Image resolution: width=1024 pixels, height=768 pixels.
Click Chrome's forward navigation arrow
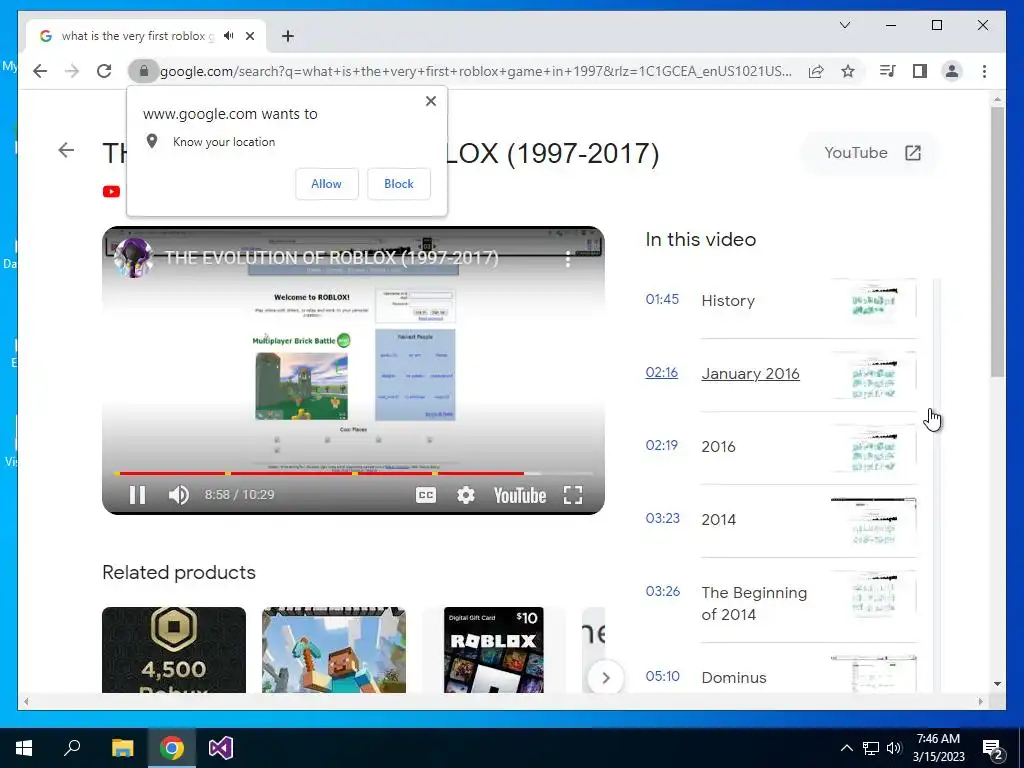[72, 71]
